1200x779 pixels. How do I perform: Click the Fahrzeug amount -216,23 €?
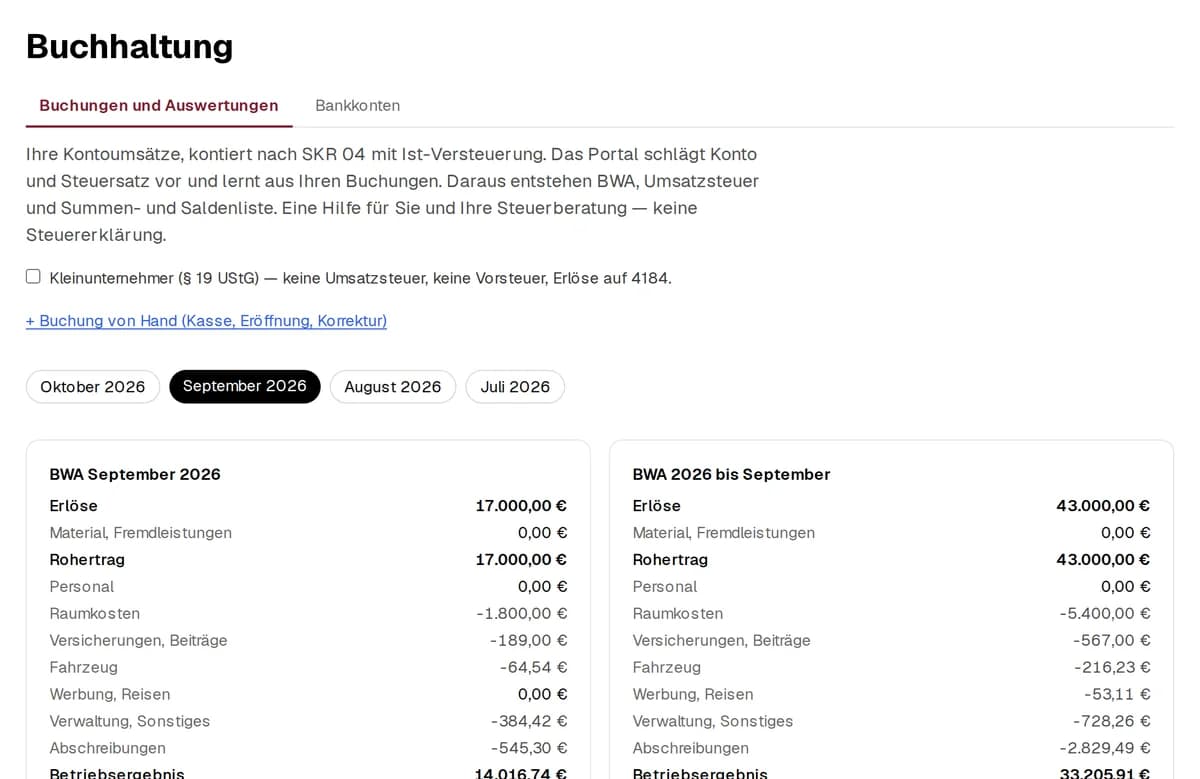1112,667
